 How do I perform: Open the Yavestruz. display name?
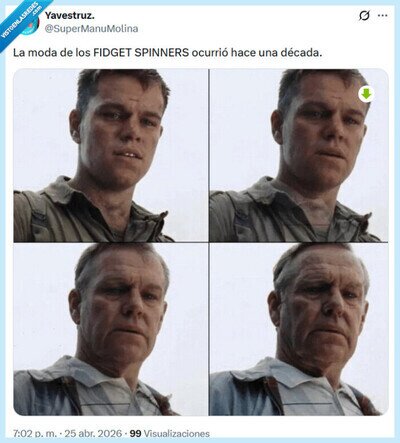pyautogui.click(x=70, y=15)
